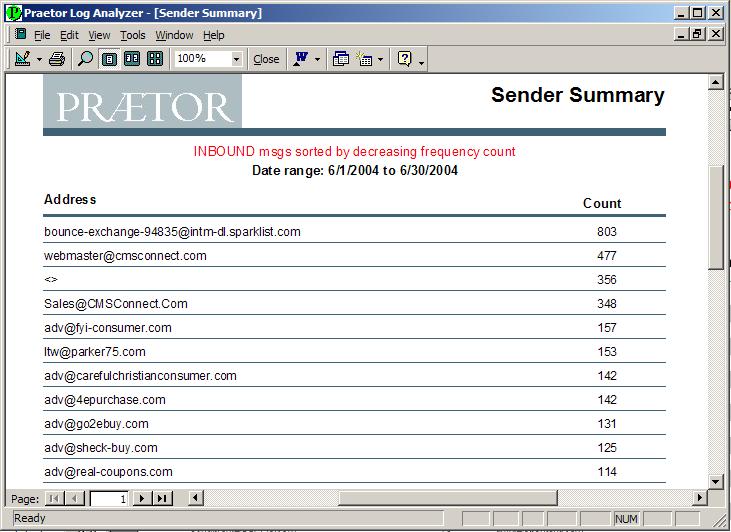Click the Count column header
This screenshot has height=532, width=731.
602,203
